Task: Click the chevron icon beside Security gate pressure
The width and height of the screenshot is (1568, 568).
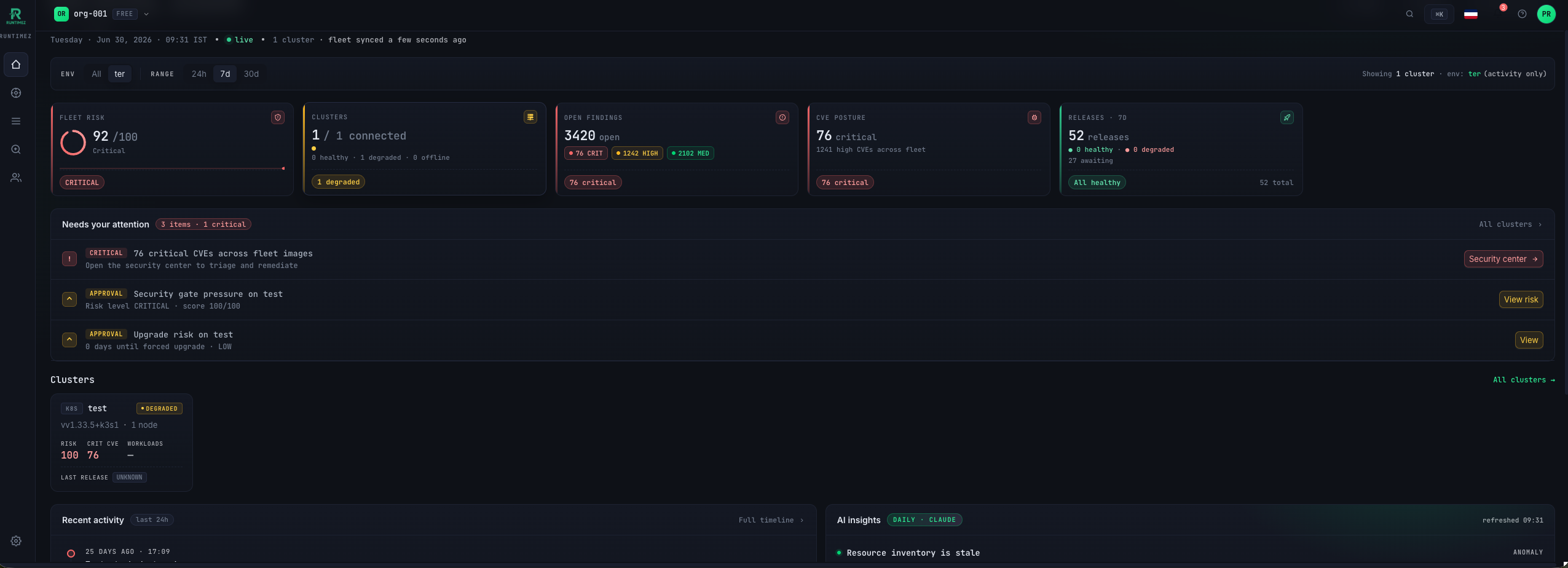Action: [x=69, y=299]
